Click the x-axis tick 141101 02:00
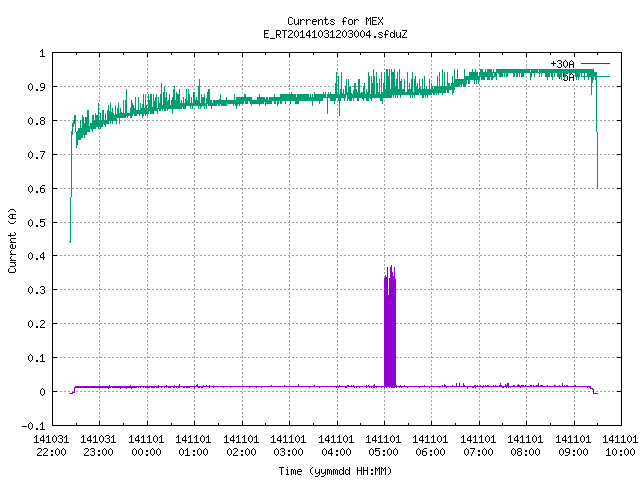This screenshot has height=480, width=640. coord(241,446)
